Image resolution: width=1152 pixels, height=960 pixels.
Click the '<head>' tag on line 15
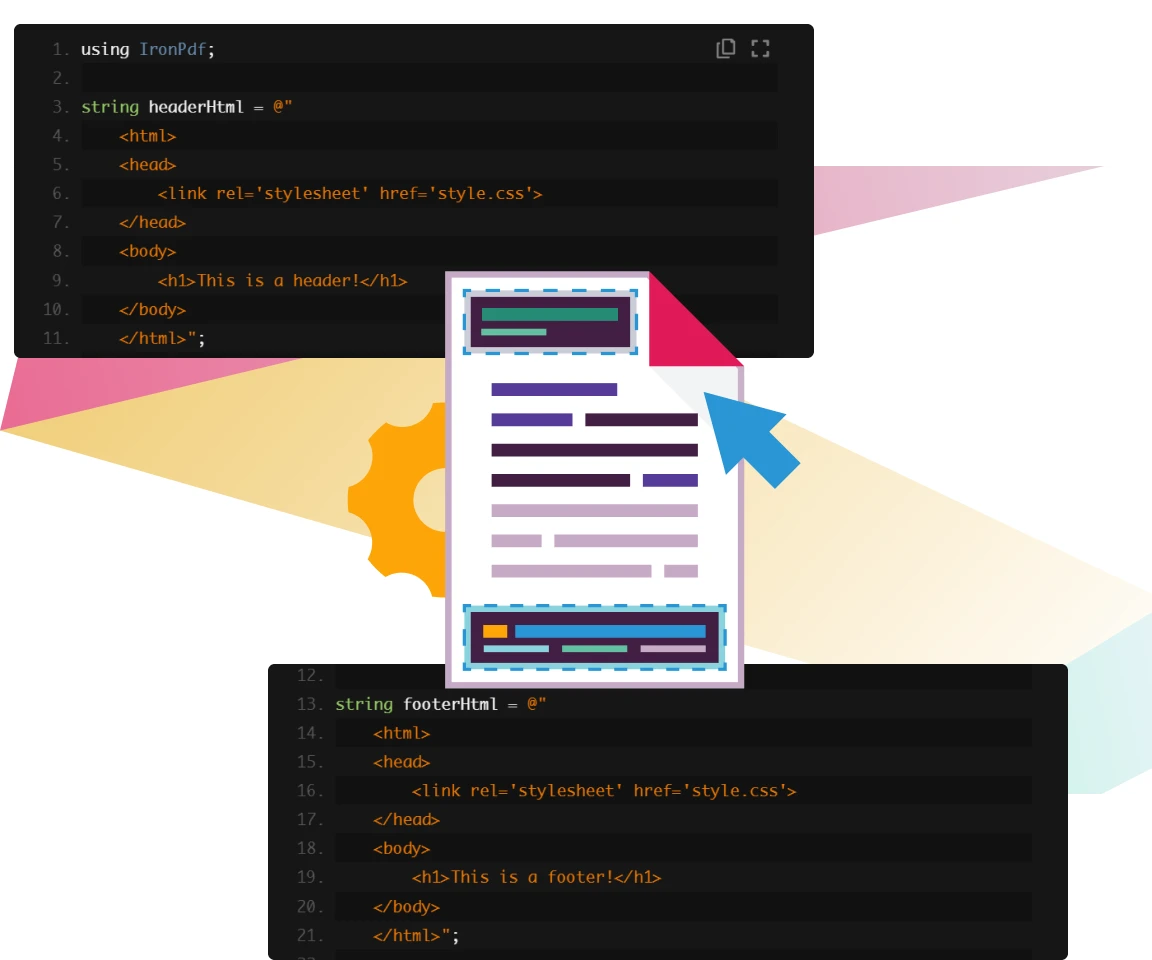tap(402, 762)
